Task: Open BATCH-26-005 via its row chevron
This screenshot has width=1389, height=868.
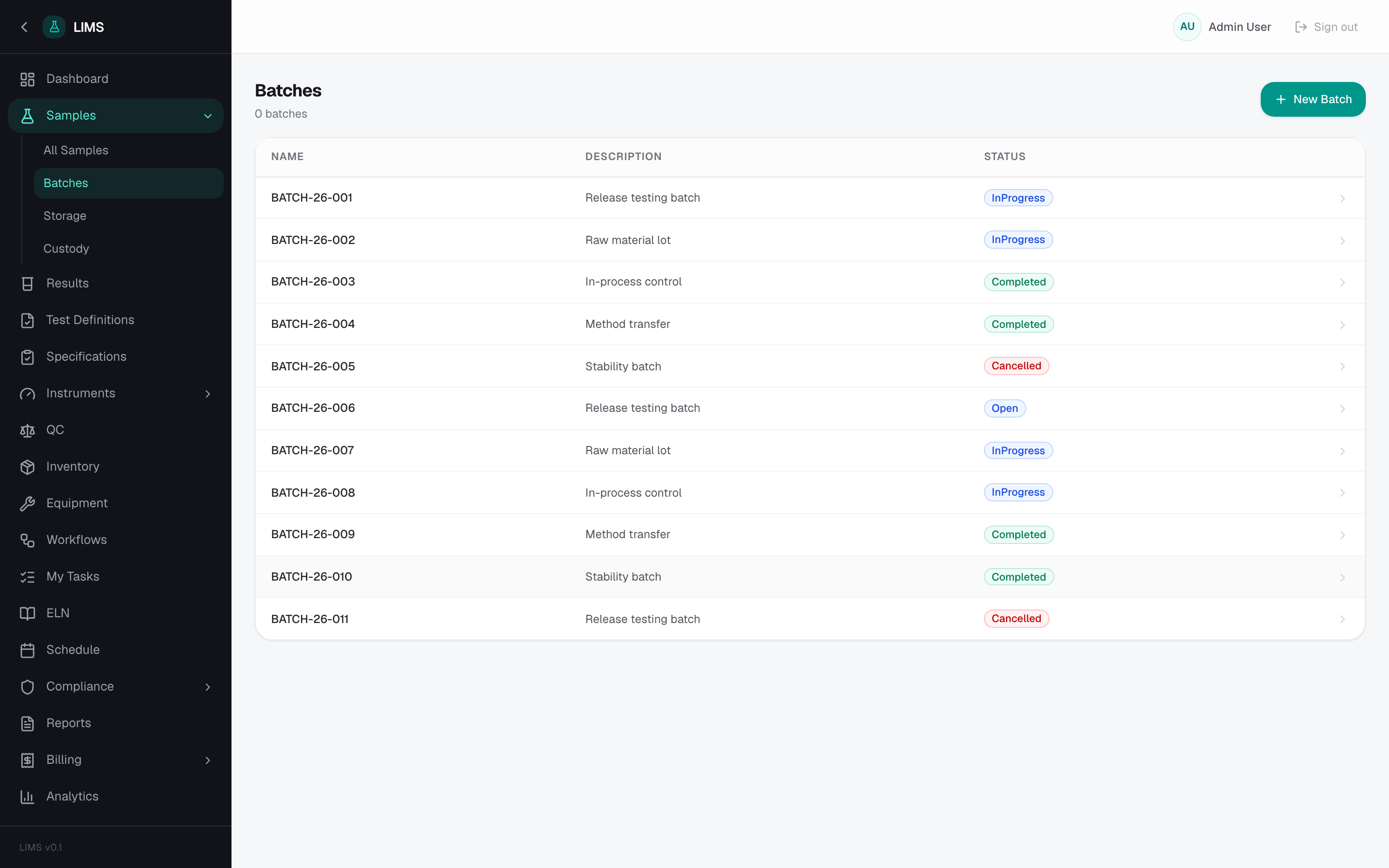Action: pyautogui.click(x=1343, y=367)
